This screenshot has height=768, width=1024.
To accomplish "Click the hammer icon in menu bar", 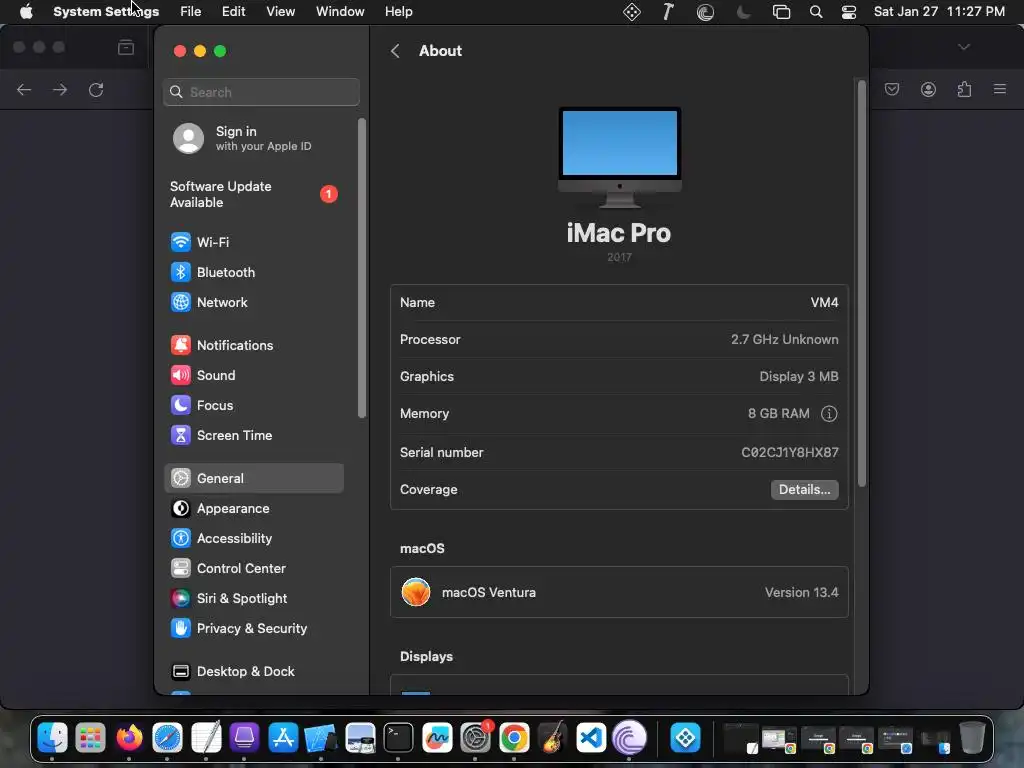I will click(x=667, y=12).
